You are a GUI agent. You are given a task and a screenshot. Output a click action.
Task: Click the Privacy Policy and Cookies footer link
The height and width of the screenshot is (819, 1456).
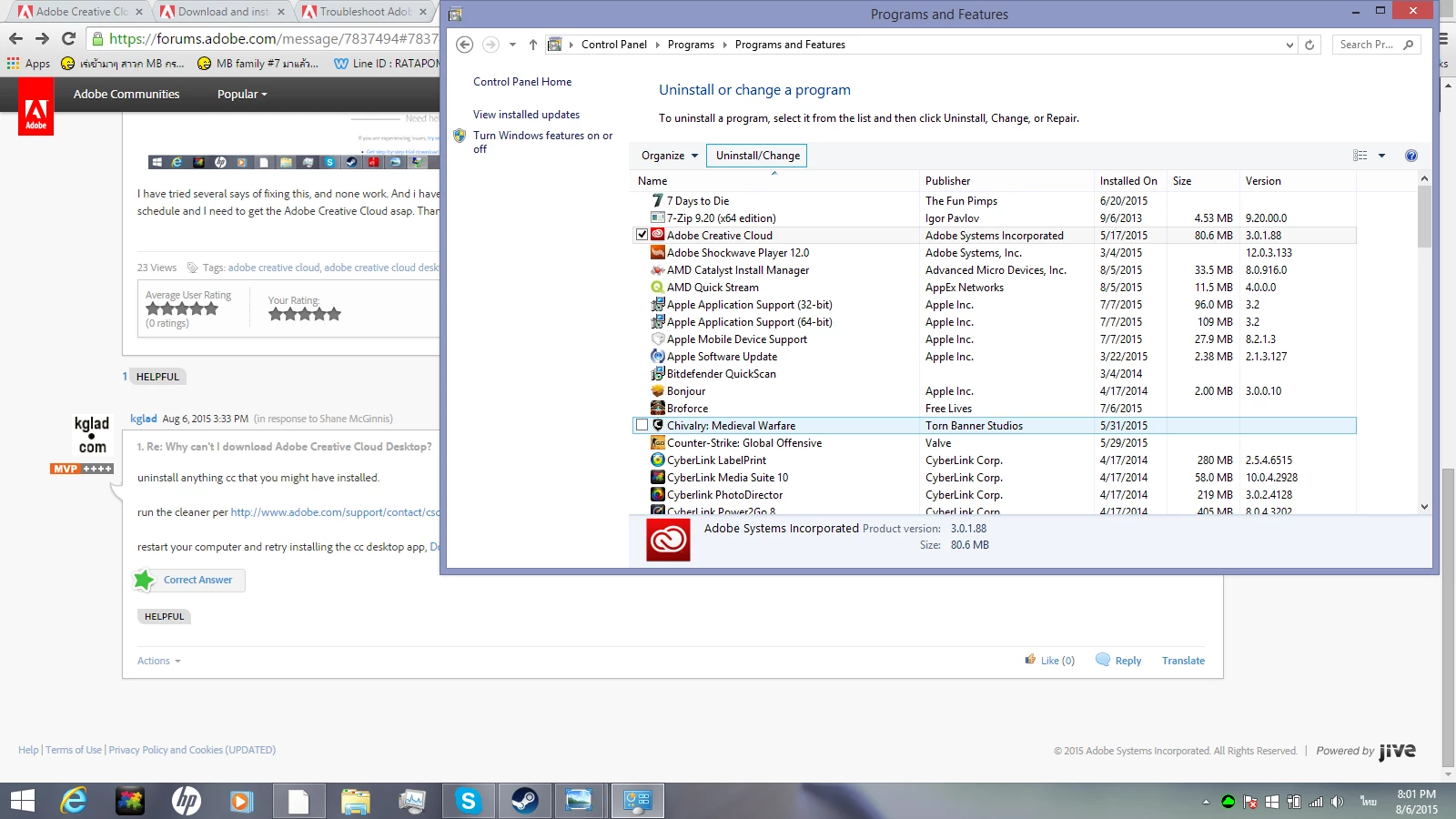(x=192, y=750)
